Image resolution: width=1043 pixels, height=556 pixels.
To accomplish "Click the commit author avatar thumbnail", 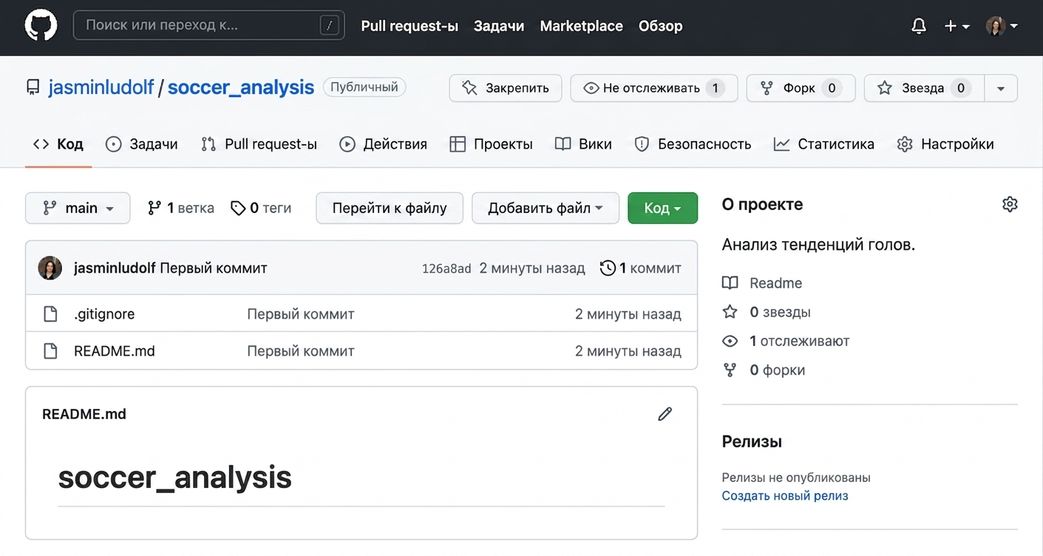I will (x=50, y=268).
